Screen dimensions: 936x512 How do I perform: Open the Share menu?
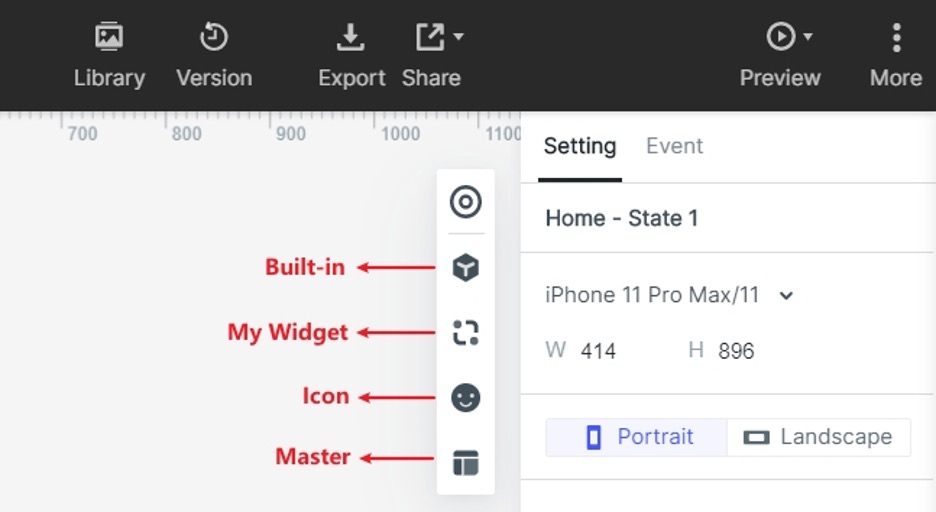coord(432,55)
